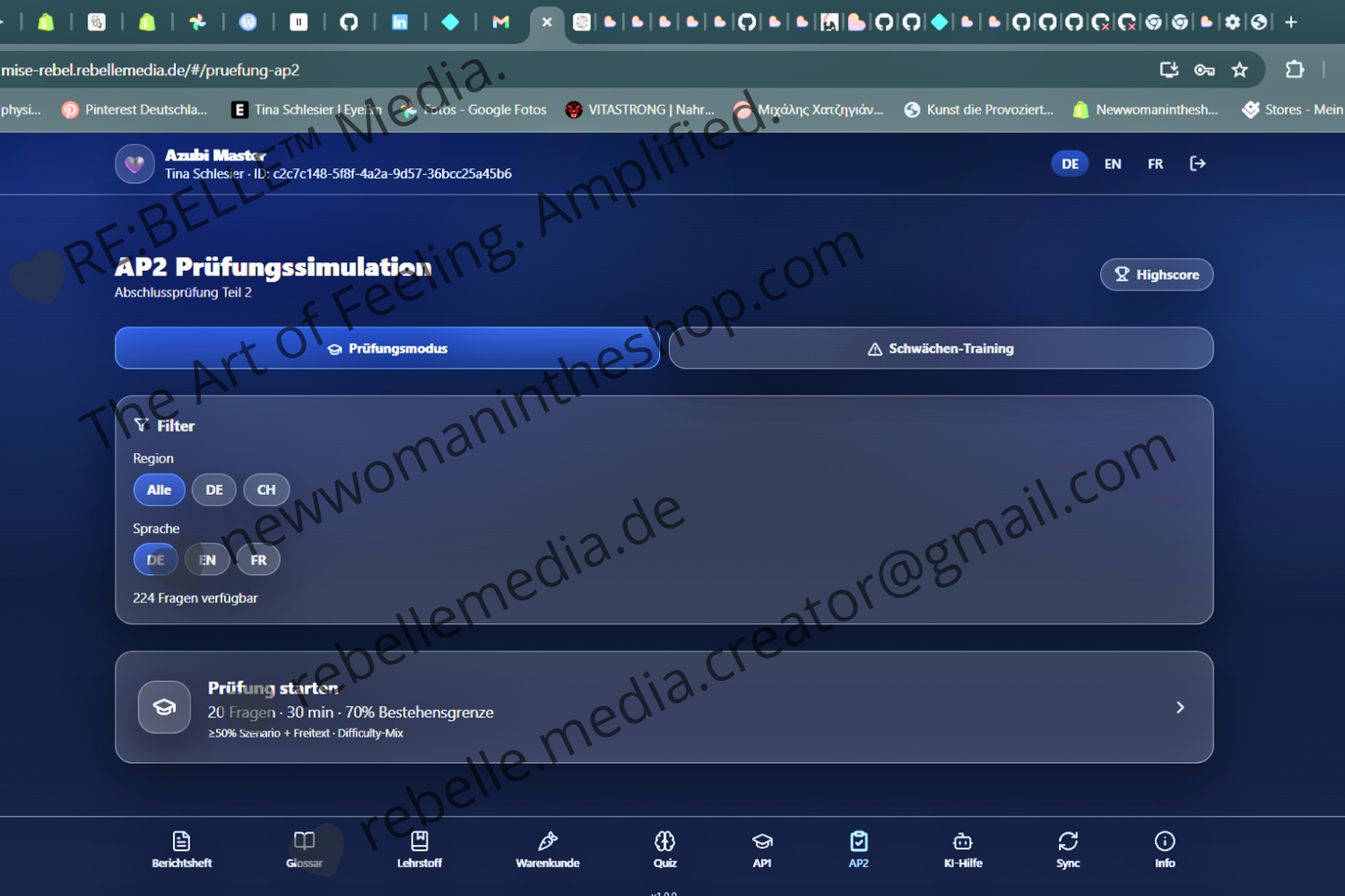Open the browser extensions puzzle menu

(1296, 70)
